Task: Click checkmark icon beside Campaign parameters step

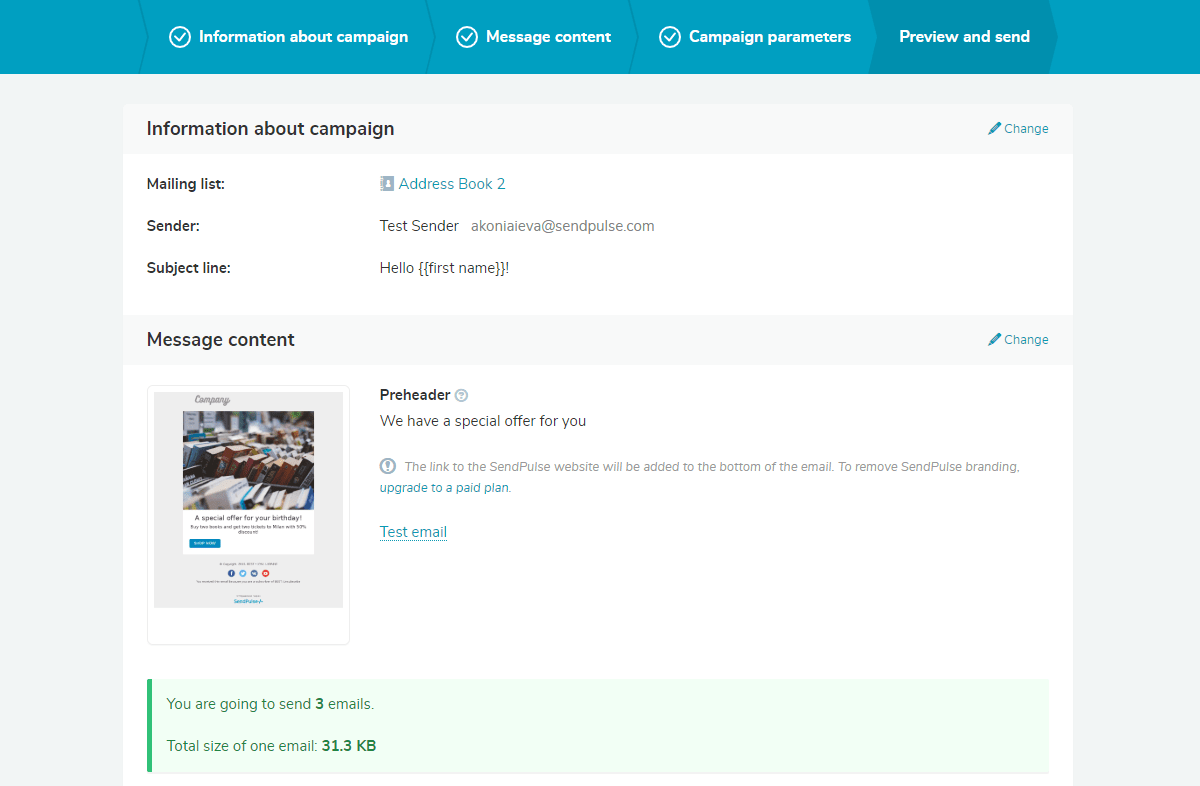Action: click(670, 37)
